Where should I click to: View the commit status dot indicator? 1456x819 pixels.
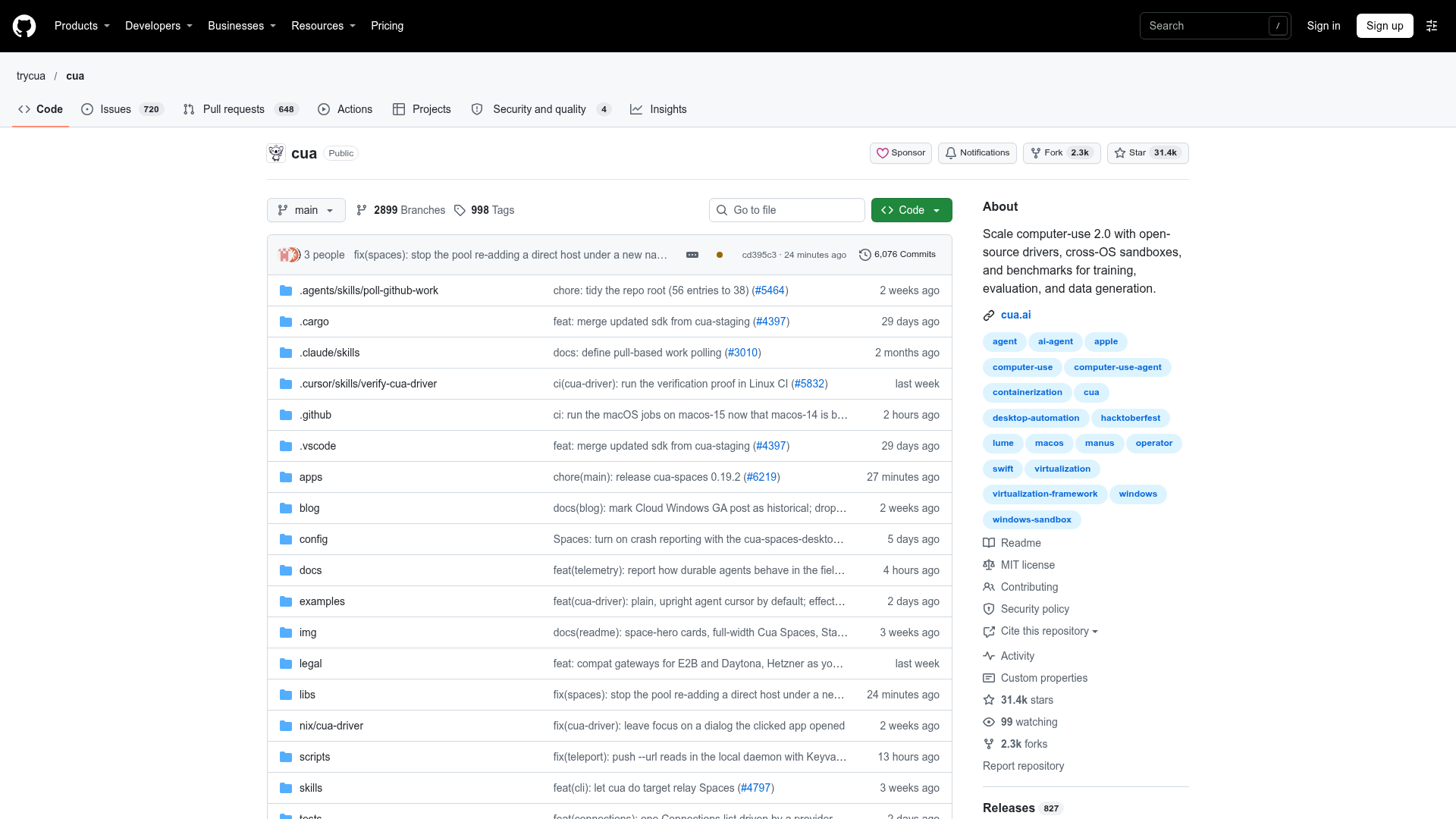click(720, 255)
